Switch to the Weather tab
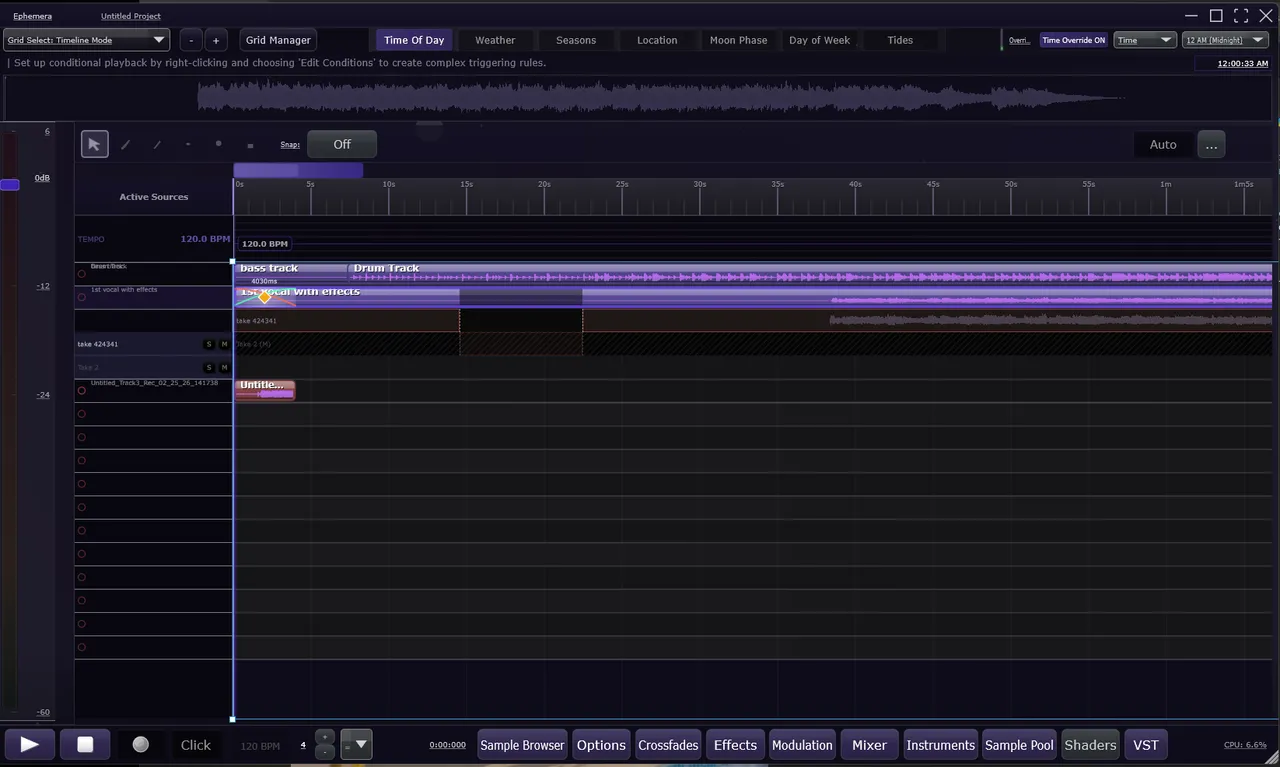Screen dimensions: 1280x767 click(x=495, y=40)
